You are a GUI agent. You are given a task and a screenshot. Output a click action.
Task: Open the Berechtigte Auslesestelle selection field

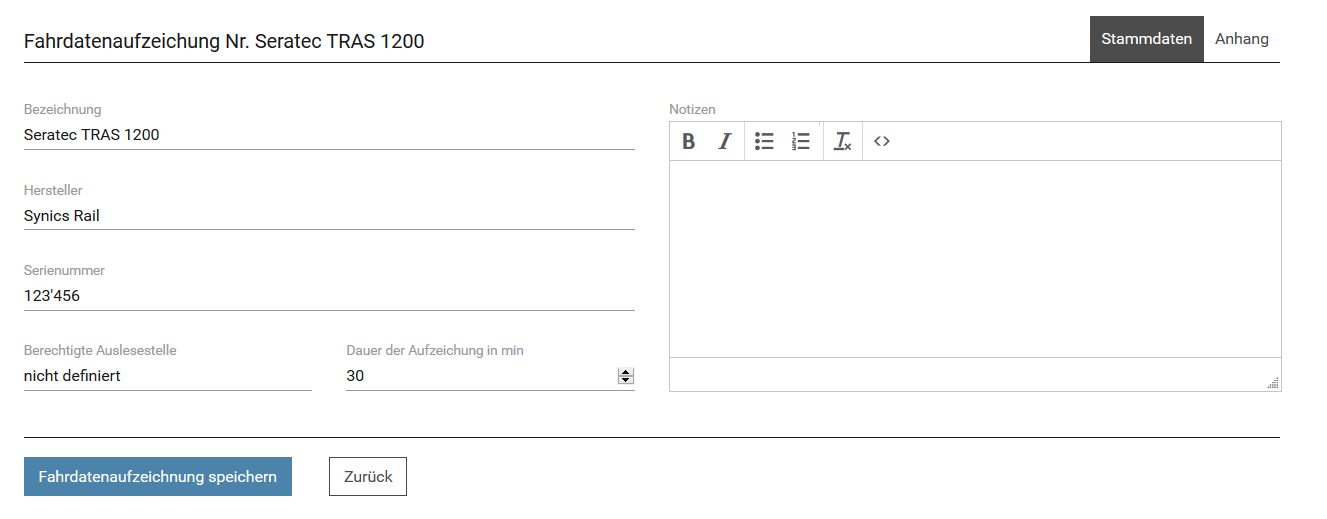click(x=167, y=376)
